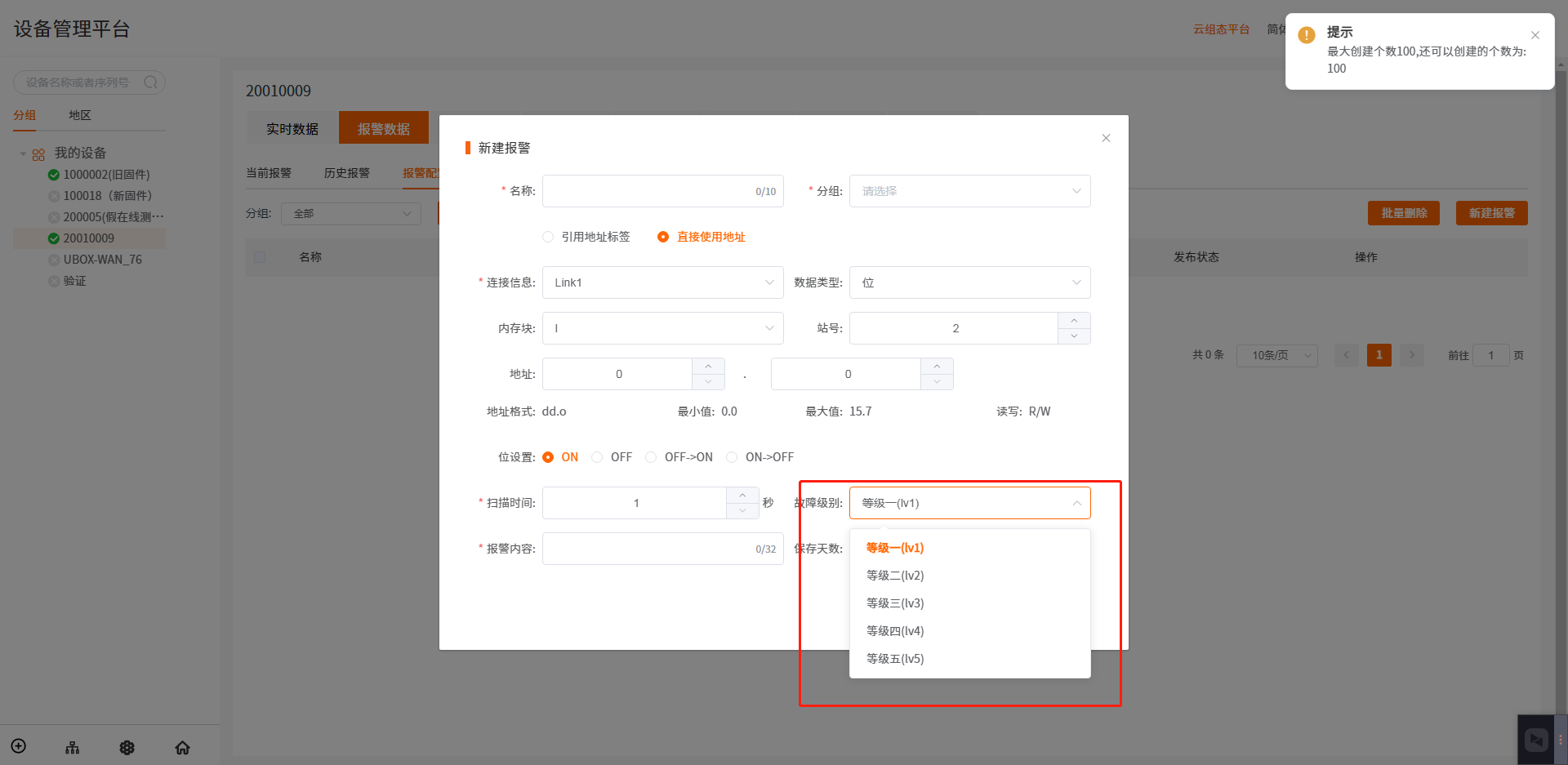Select device 200005(假在线测… in tree
The height and width of the screenshot is (765, 1568).
114,217
